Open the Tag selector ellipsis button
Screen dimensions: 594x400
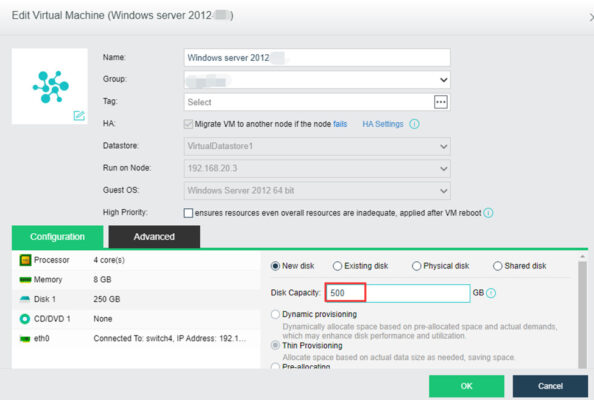pyautogui.click(x=441, y=102)
